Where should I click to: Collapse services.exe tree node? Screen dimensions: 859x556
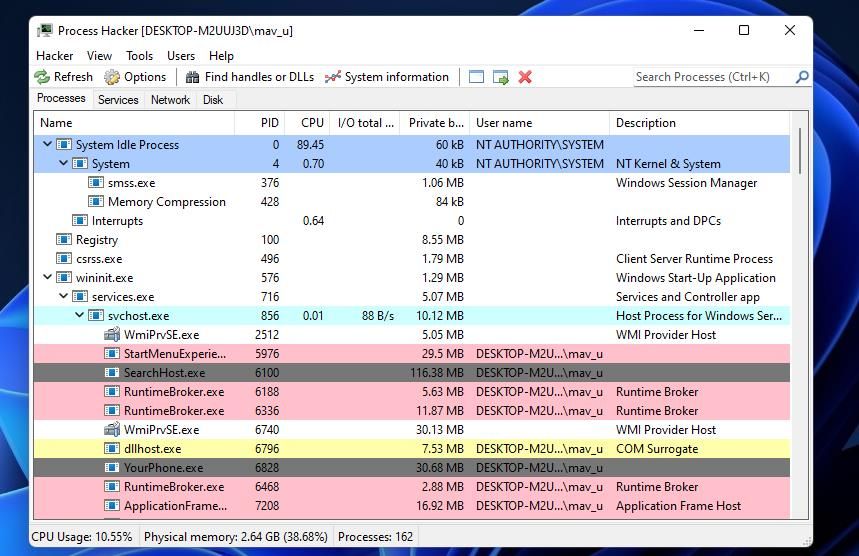pyautogui.click(x=64, y=296)
